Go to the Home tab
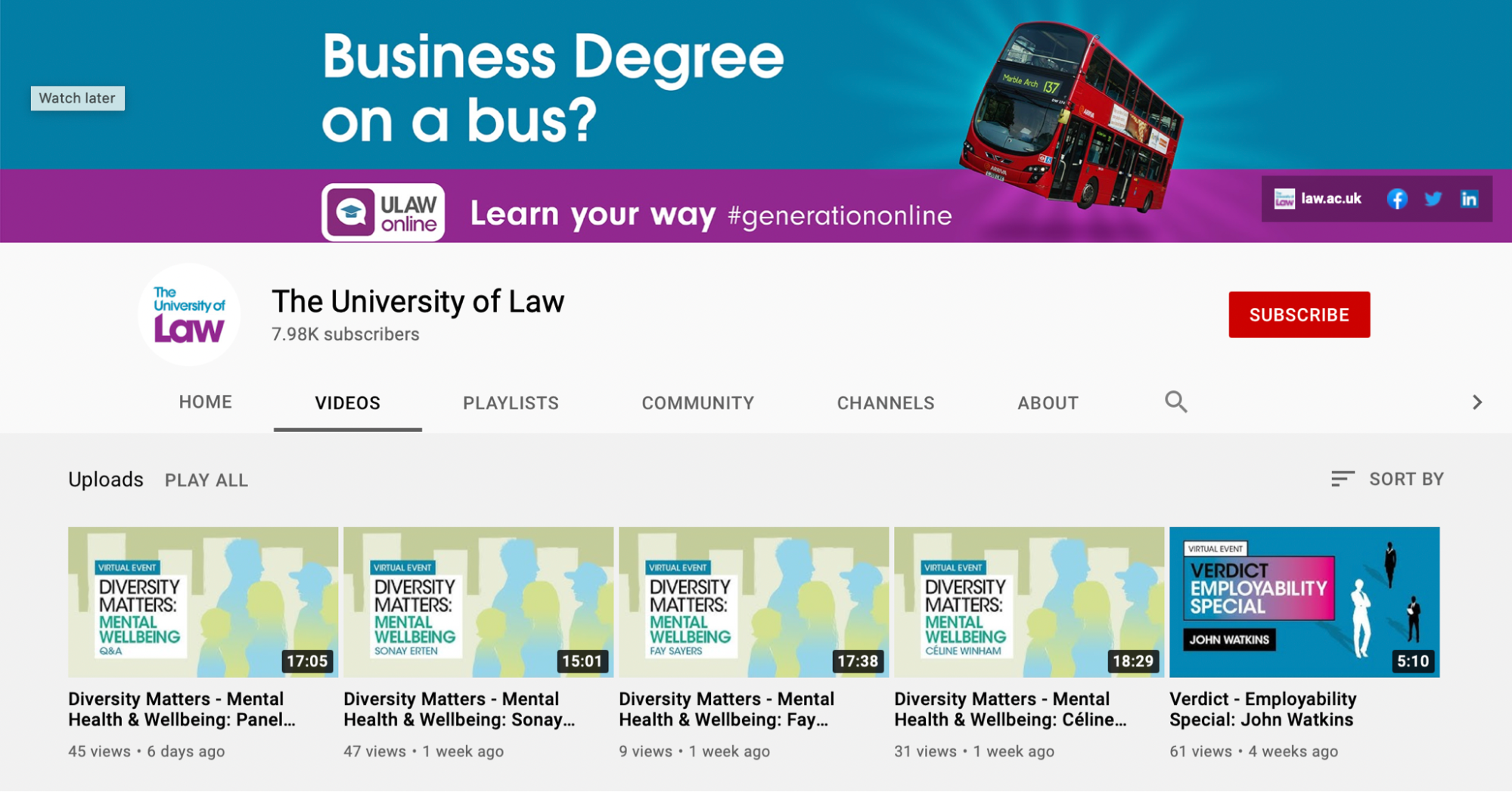 coord(204,402)
